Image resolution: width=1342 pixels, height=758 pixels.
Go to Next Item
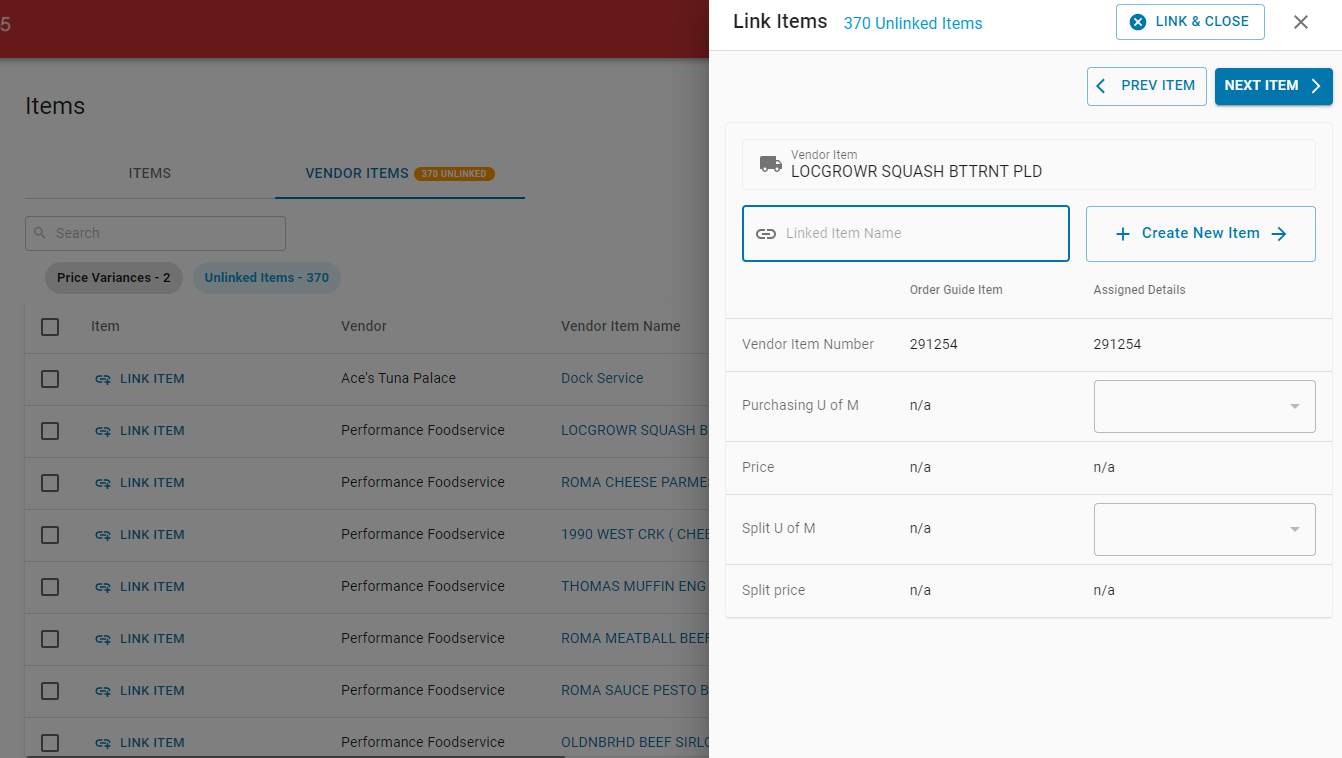(x=1274, y=86)
